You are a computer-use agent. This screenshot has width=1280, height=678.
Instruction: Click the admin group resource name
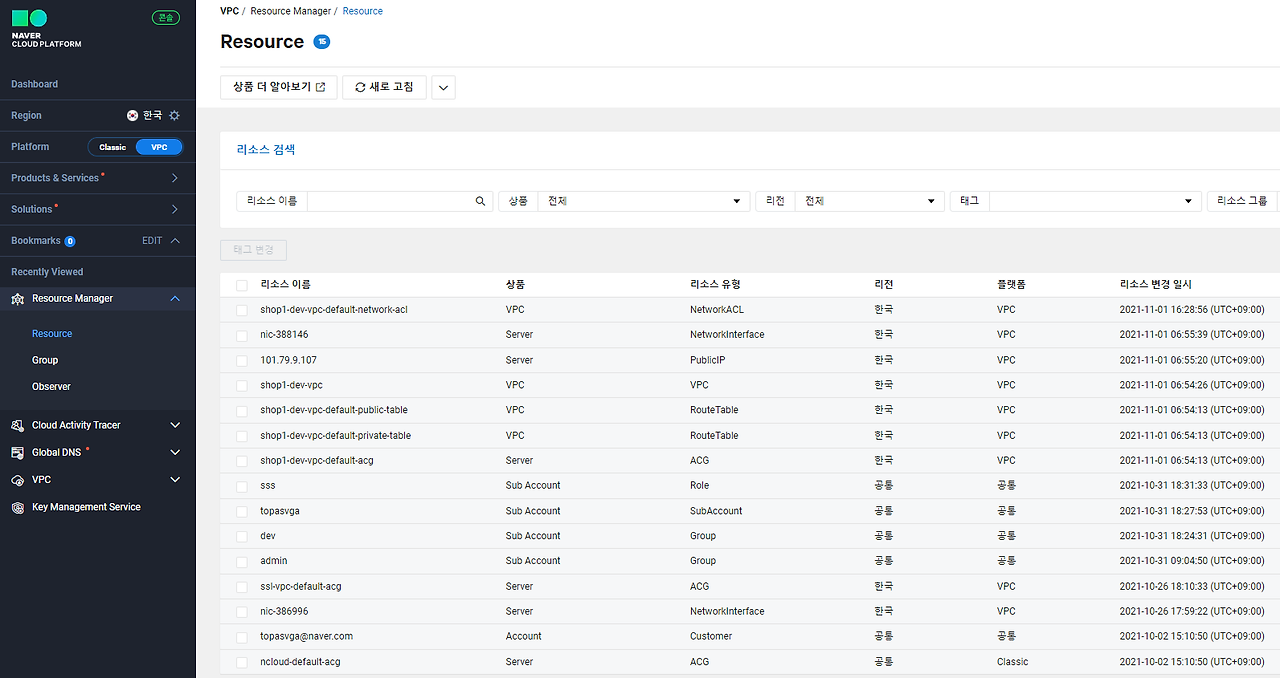[273, 561]
